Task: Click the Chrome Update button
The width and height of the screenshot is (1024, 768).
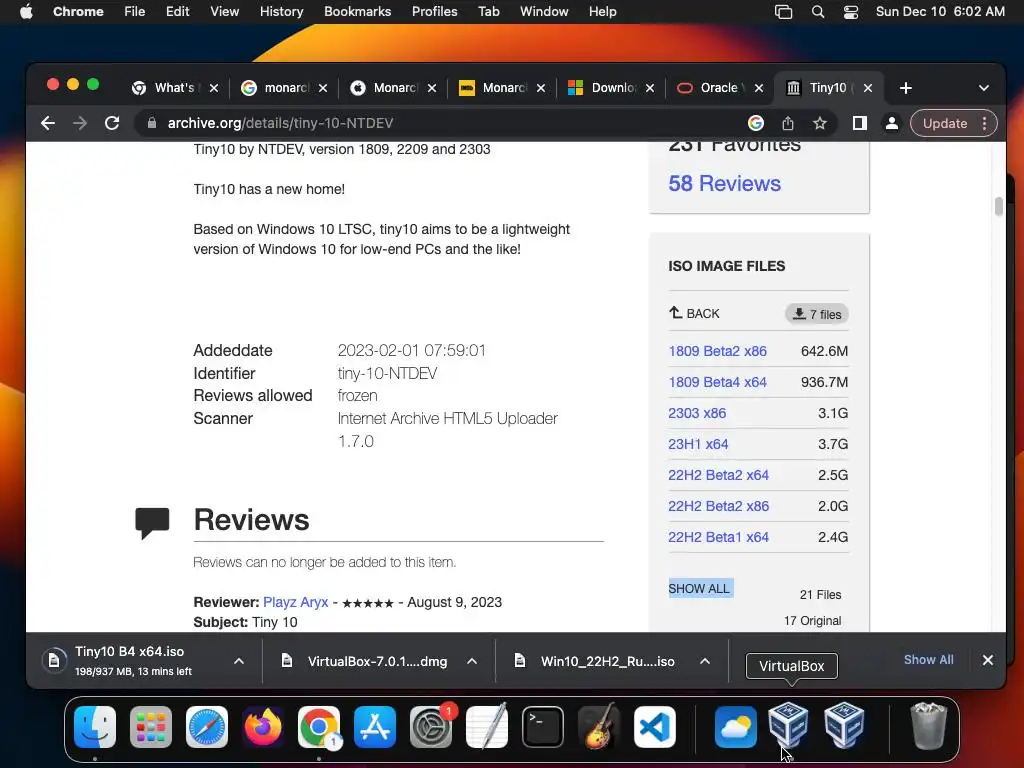Action: (x=944, y=123)
